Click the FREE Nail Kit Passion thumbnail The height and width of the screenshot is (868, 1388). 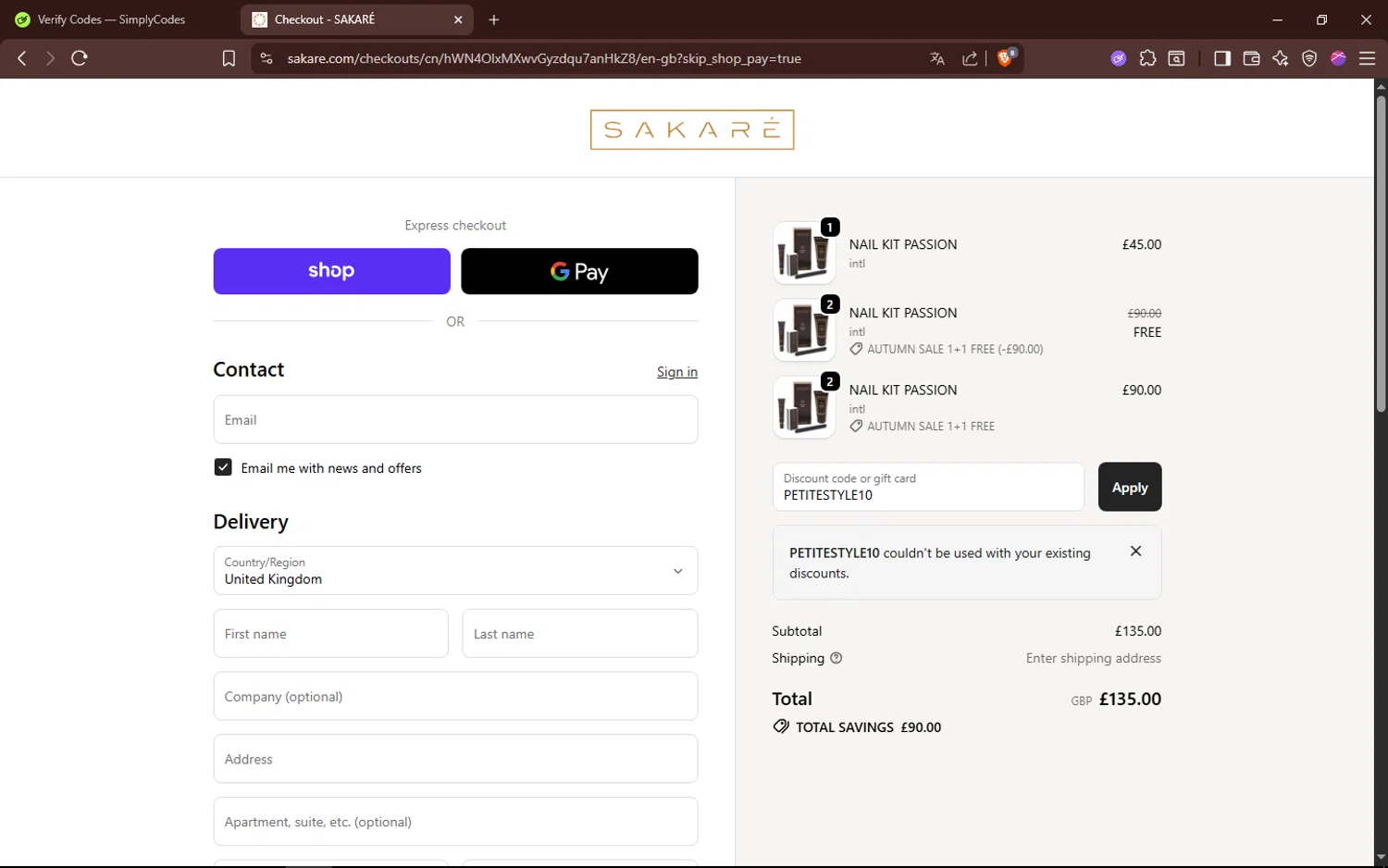click(804, 329)
